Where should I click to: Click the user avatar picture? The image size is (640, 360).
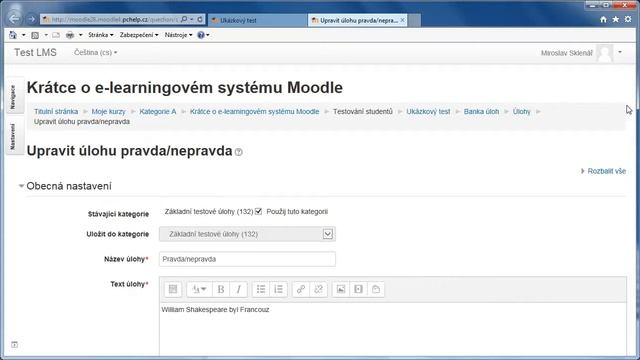[604, 53]
